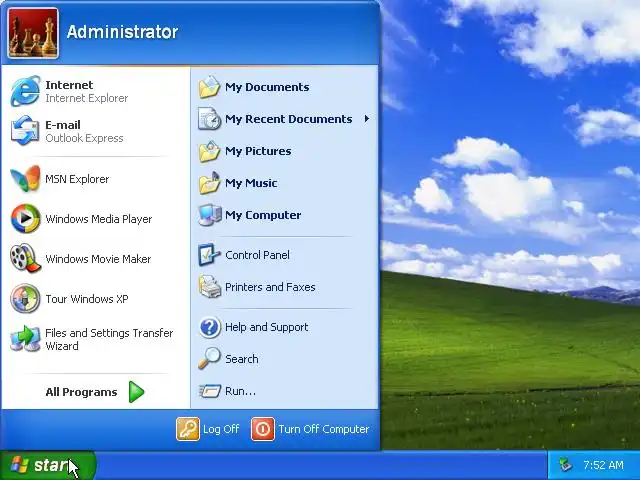Click the Run window icon

coord(210,391)
